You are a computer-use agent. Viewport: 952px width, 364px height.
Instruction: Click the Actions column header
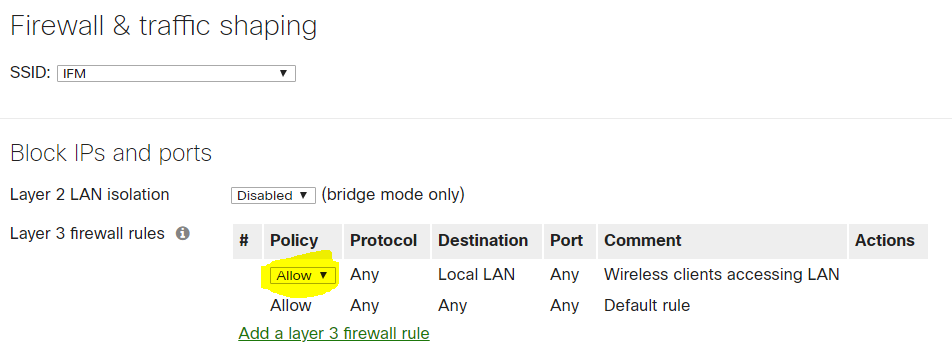pos(885,241)
